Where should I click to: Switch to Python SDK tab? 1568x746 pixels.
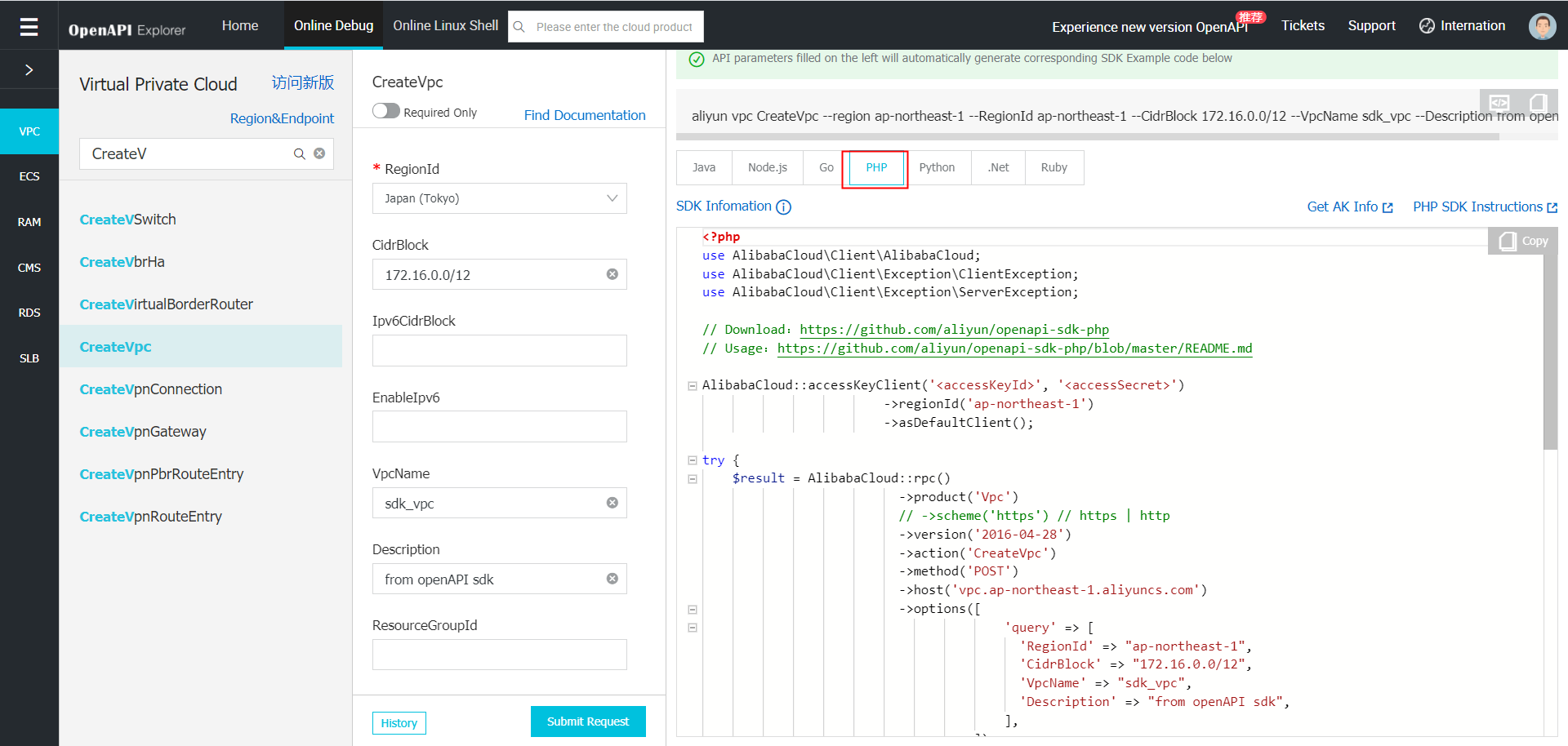[x=937, y=167]
